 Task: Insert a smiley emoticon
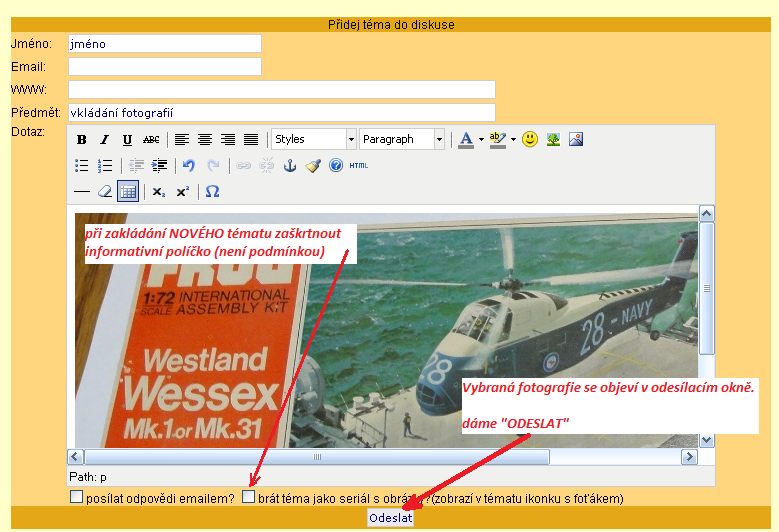coord(530,139)
